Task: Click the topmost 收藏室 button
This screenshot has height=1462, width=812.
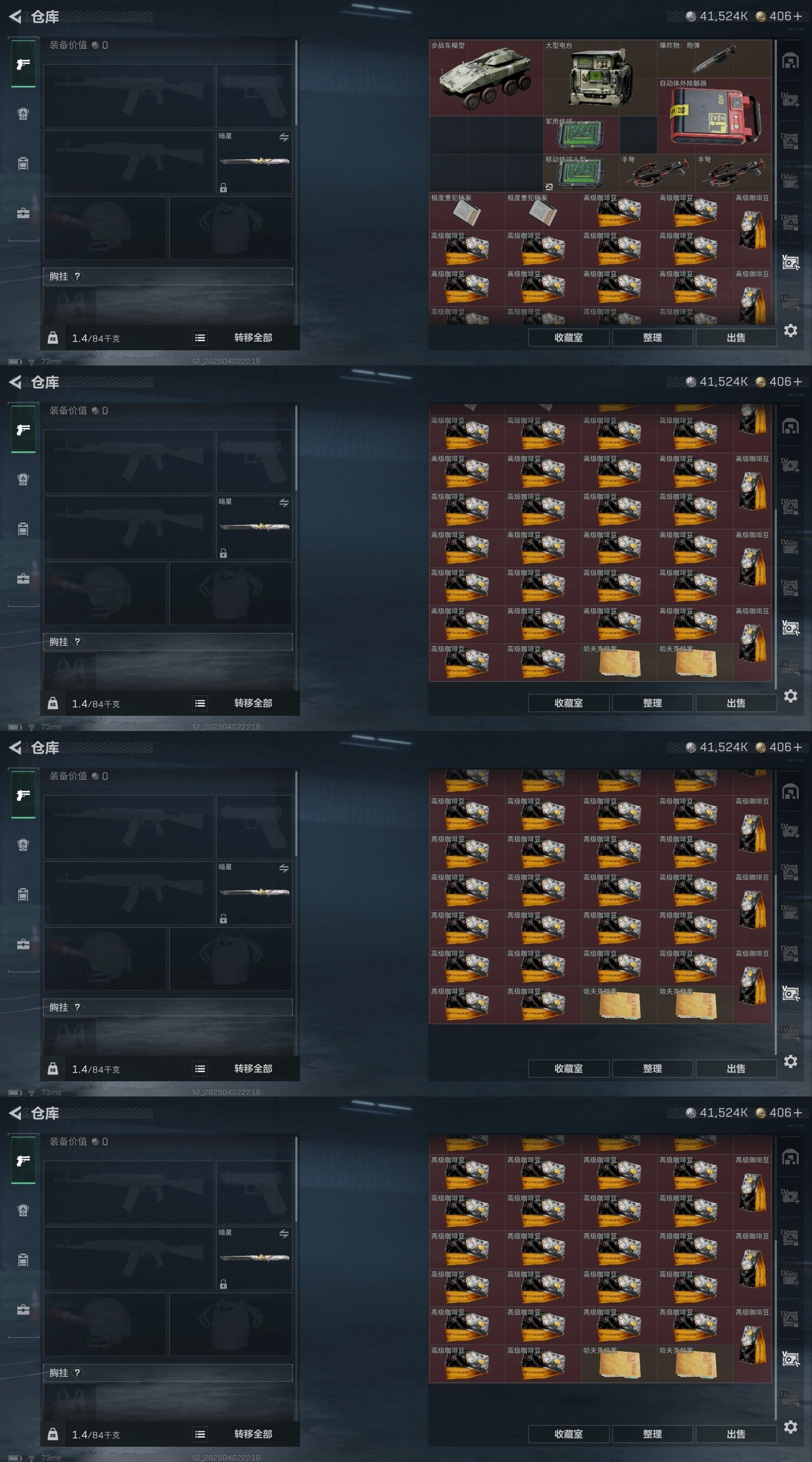Action: [568, 338]
